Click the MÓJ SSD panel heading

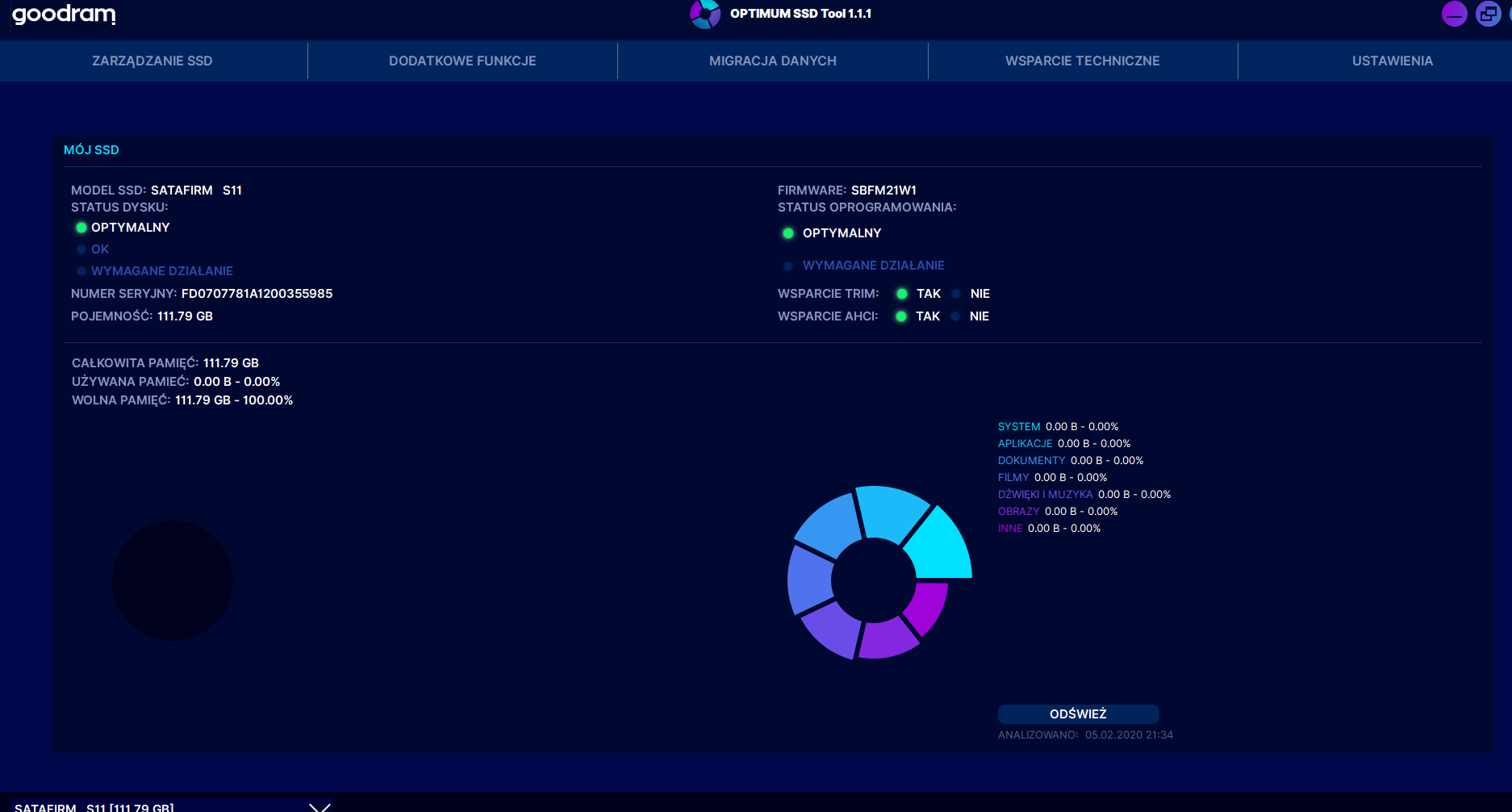pyautogui.click(x=91, y=150)
